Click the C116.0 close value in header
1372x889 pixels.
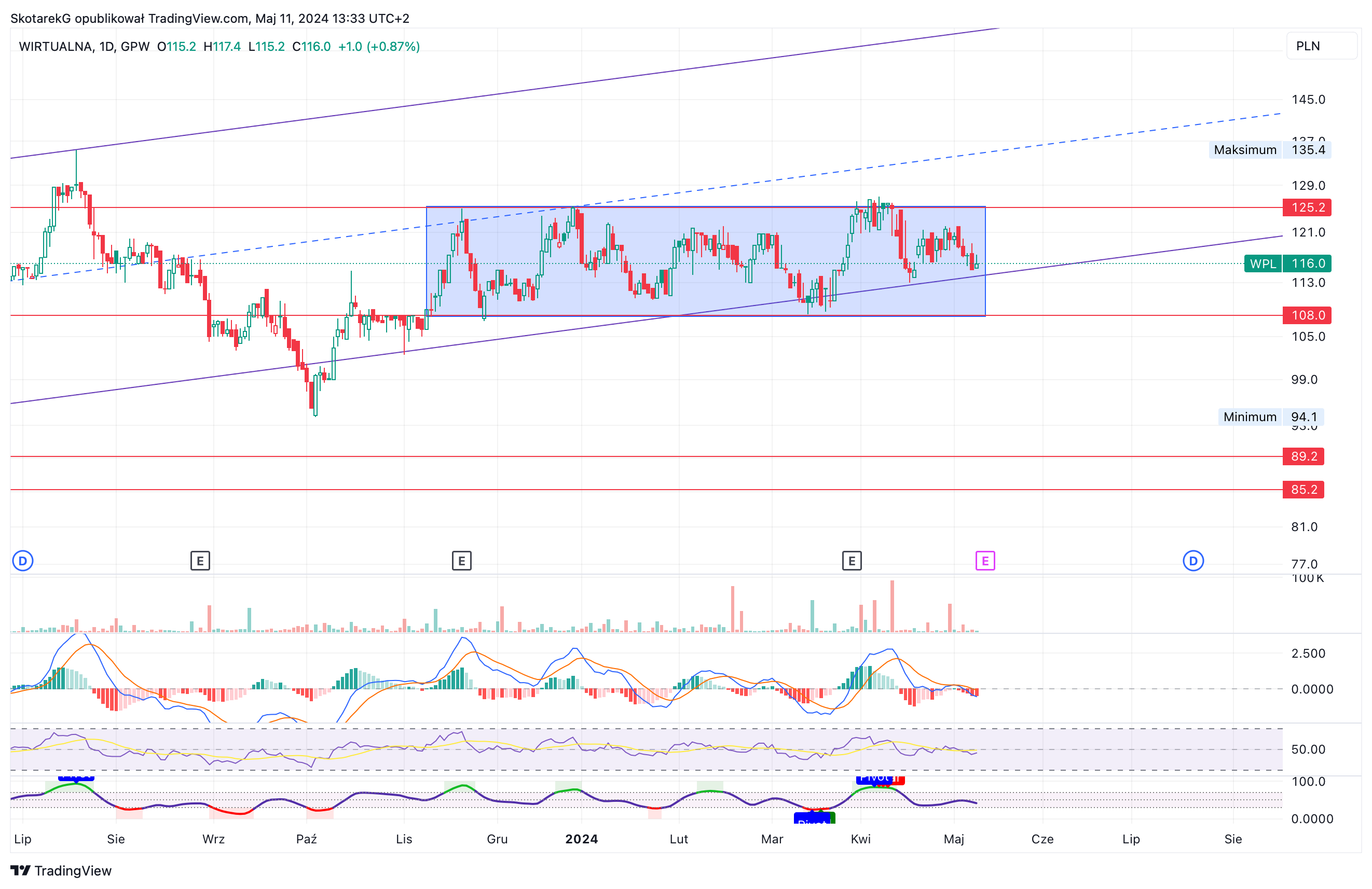click(311, 46)
